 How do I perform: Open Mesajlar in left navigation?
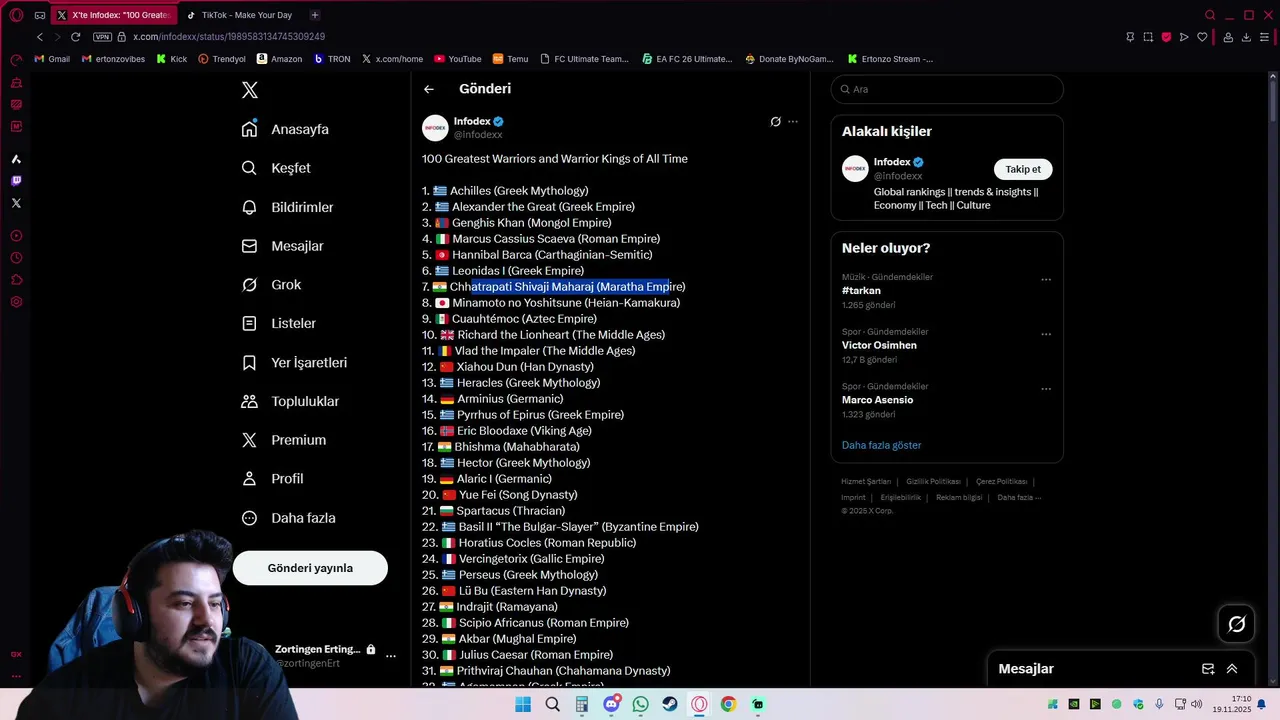(283, 246)
